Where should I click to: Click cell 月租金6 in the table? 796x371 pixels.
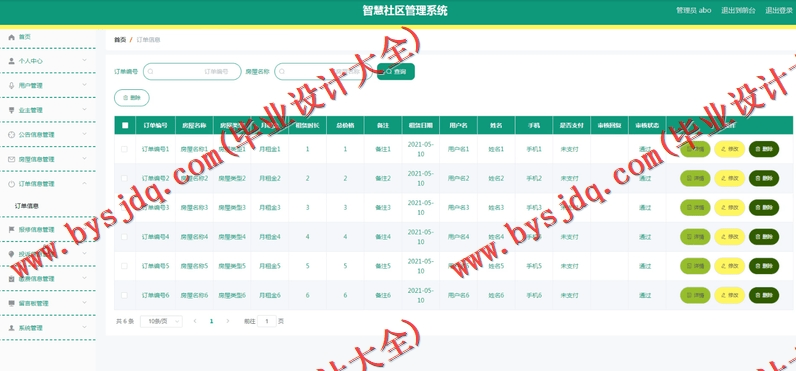[x=270, y=295]
